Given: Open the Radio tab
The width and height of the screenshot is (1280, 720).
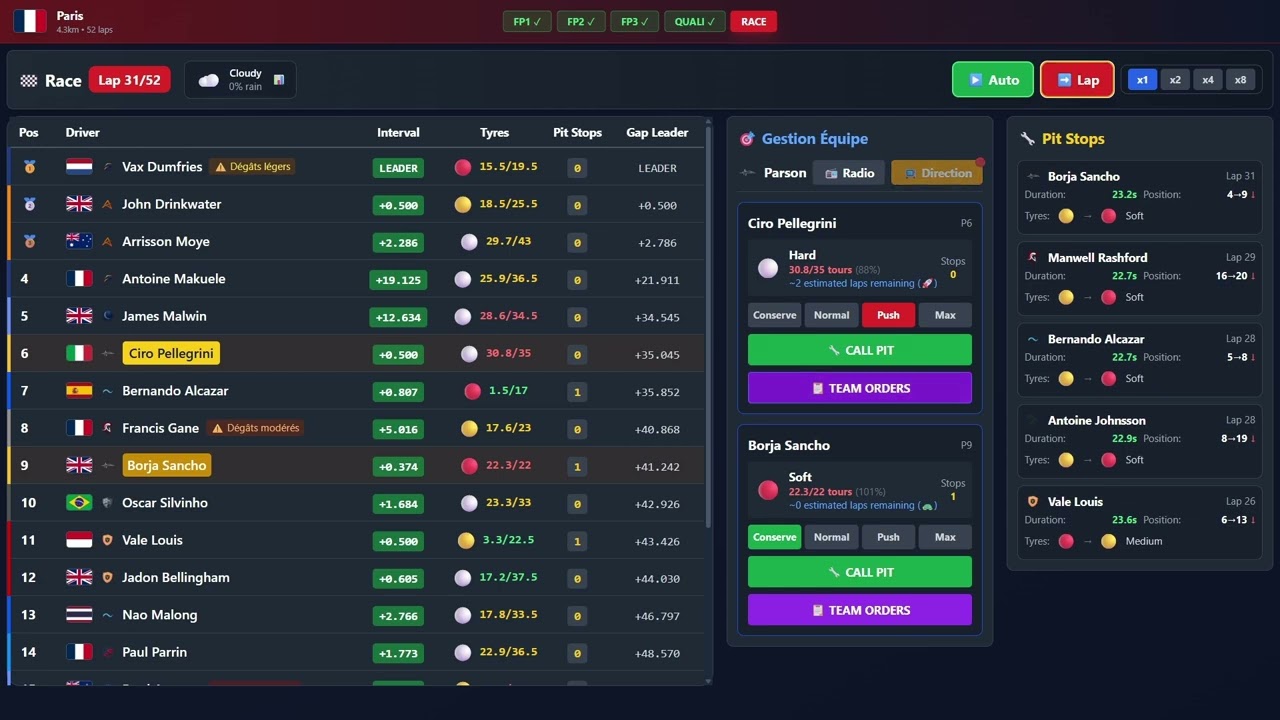Looking at the screenshot, I should [x=849, y=173].
